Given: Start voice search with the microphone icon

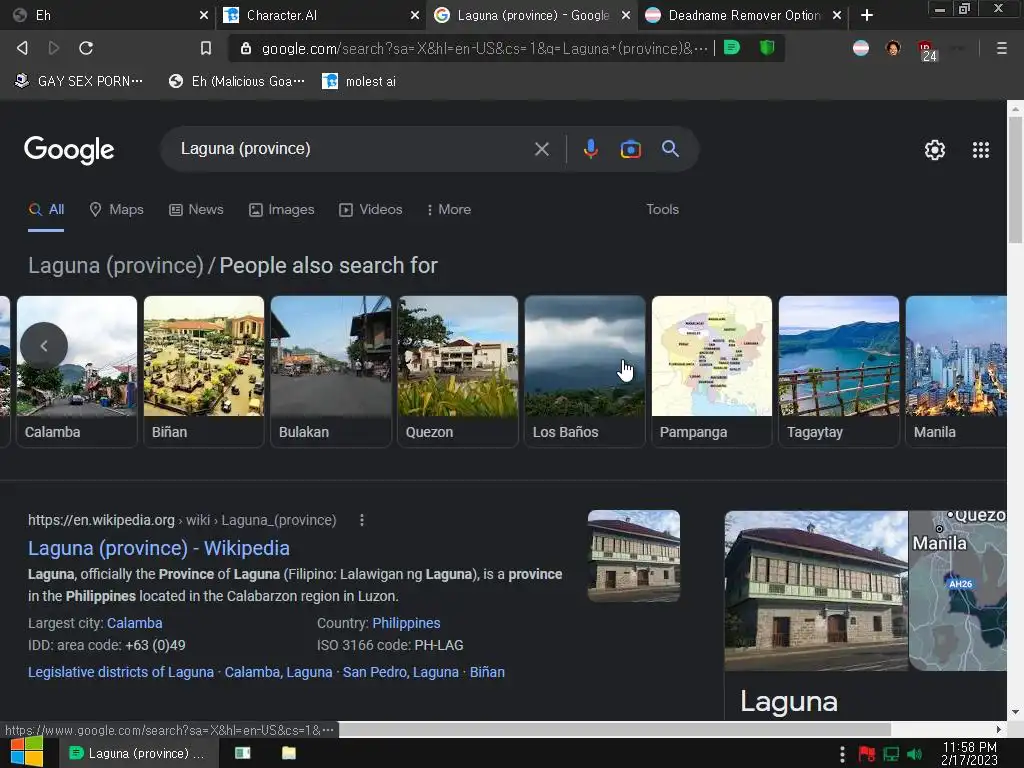Looking at the screenshot, I should [x=590, y=149].
